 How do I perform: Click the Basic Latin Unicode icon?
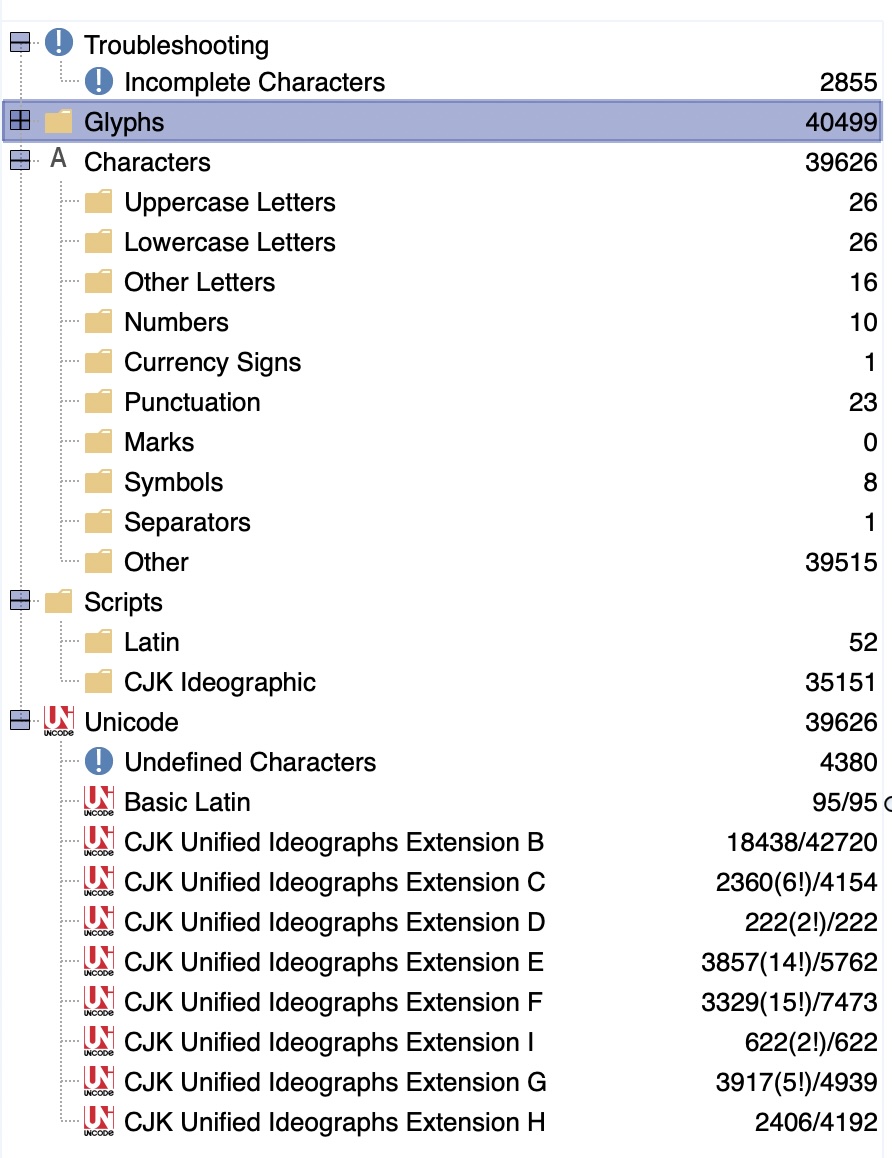[99, 801]
